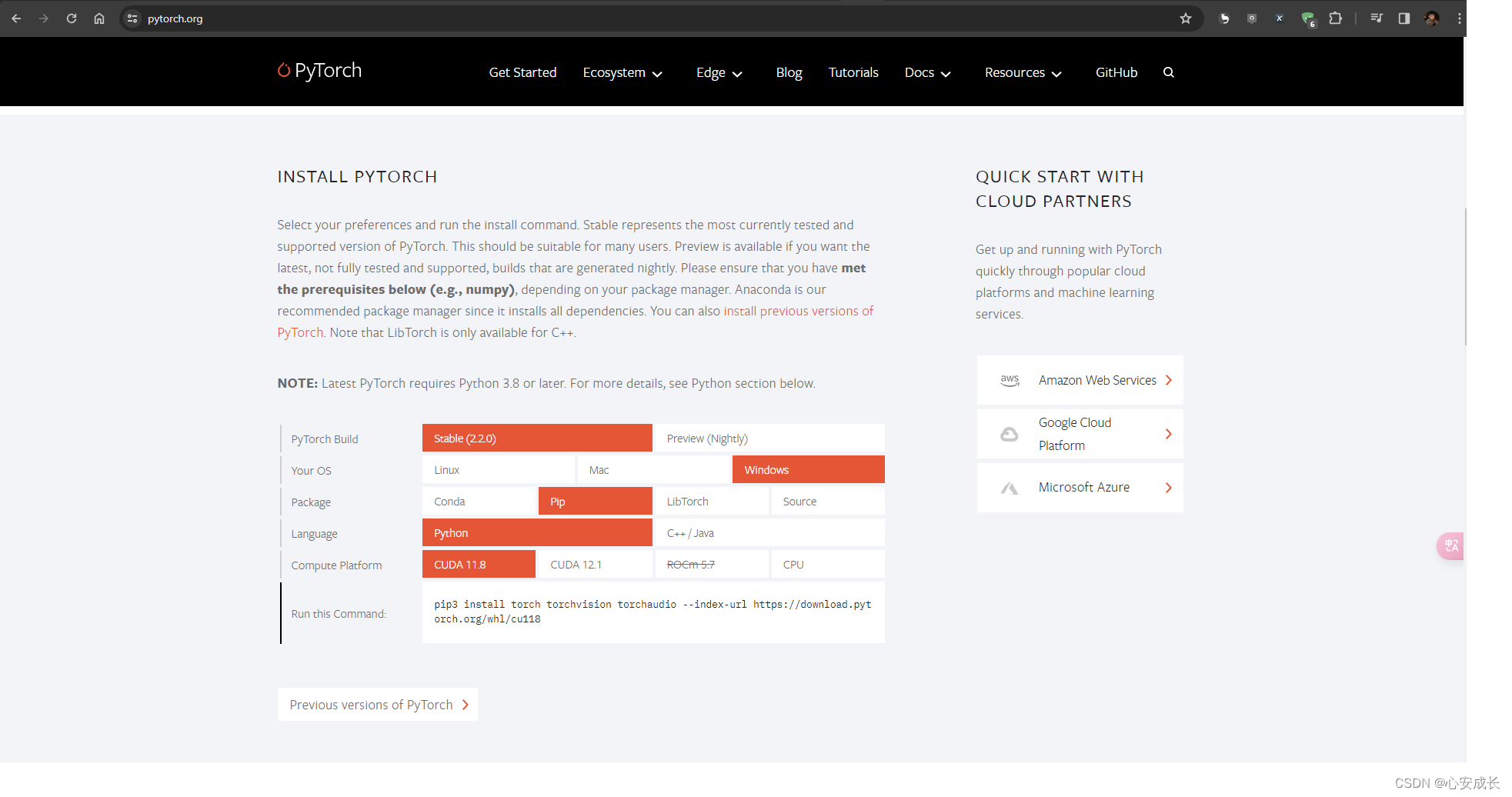The image size is (1512, 797).
Task: Open the media control playlist icon
Action: (x=1377, y=18)
